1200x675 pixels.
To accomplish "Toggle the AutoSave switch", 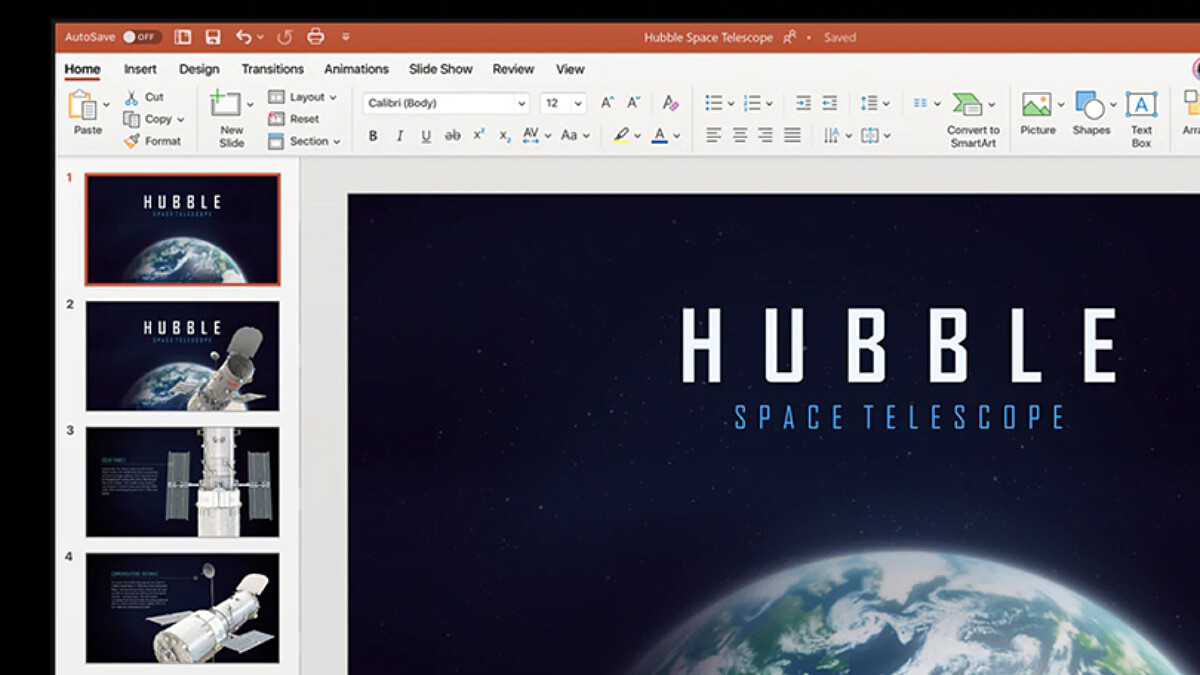I will coord(141,37).
